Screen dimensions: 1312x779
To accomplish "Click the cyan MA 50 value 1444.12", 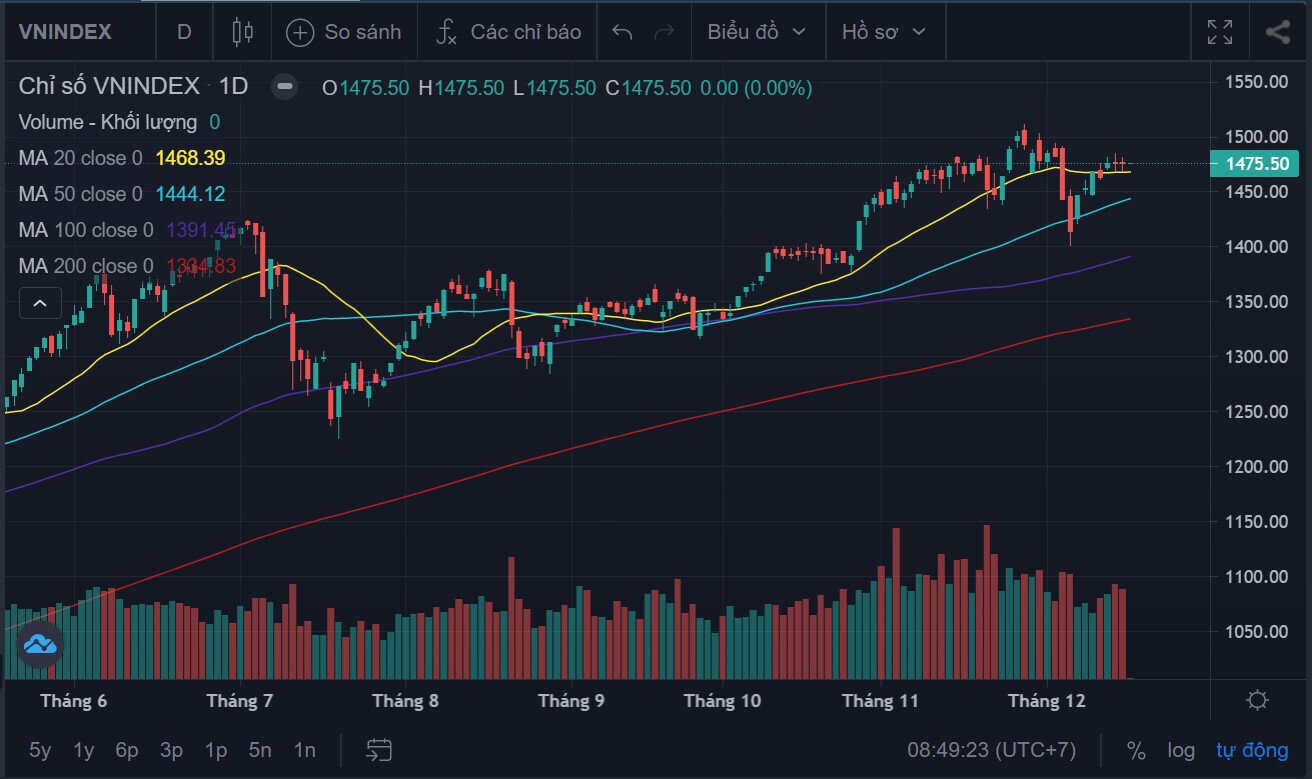I will click(190, 194).
